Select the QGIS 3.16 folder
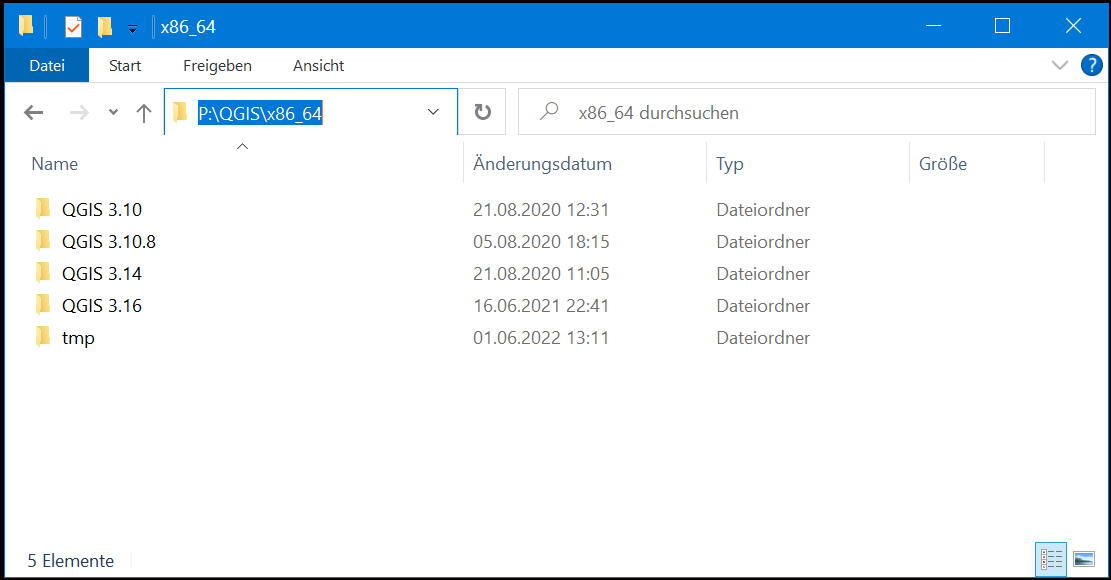Viewport: 1111px width, 580px height. [102, 306]
